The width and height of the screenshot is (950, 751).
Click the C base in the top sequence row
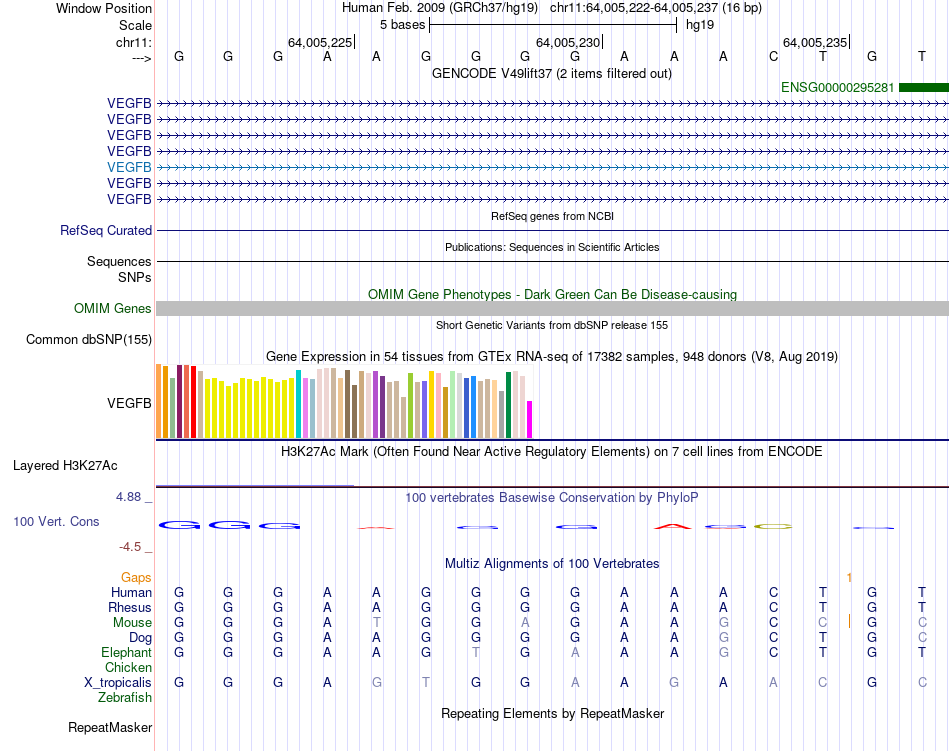coord(773,57)
